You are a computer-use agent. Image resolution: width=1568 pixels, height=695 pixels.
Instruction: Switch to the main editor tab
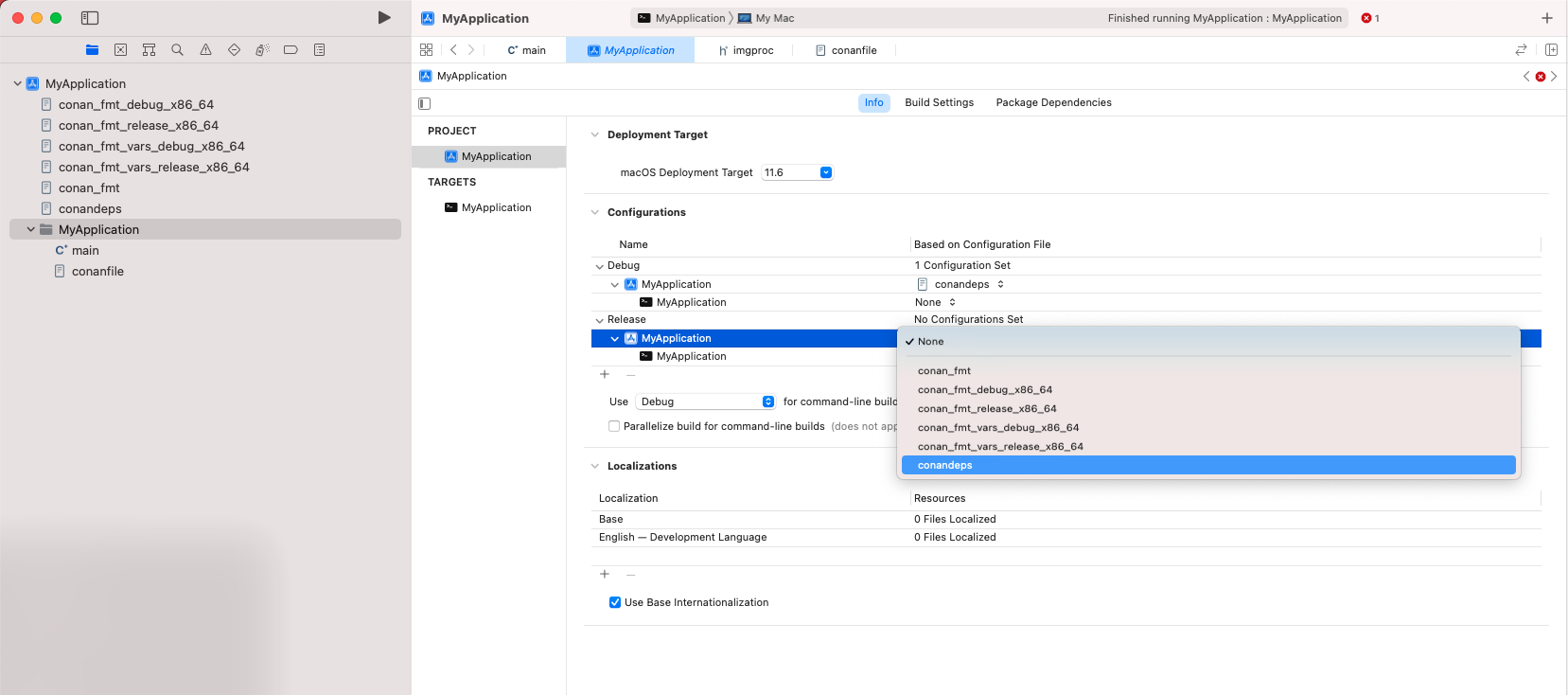[526, 50]
